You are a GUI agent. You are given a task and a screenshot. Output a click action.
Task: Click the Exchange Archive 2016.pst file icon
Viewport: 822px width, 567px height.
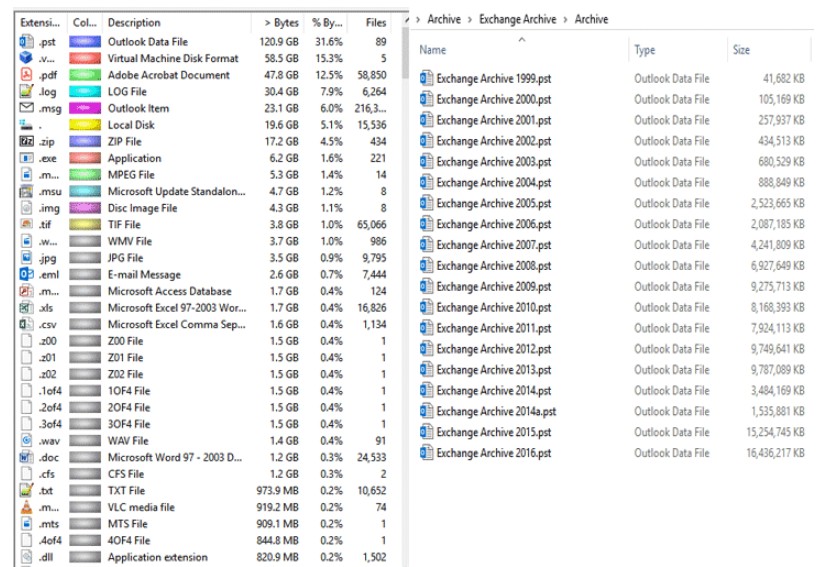click(427, 453)
